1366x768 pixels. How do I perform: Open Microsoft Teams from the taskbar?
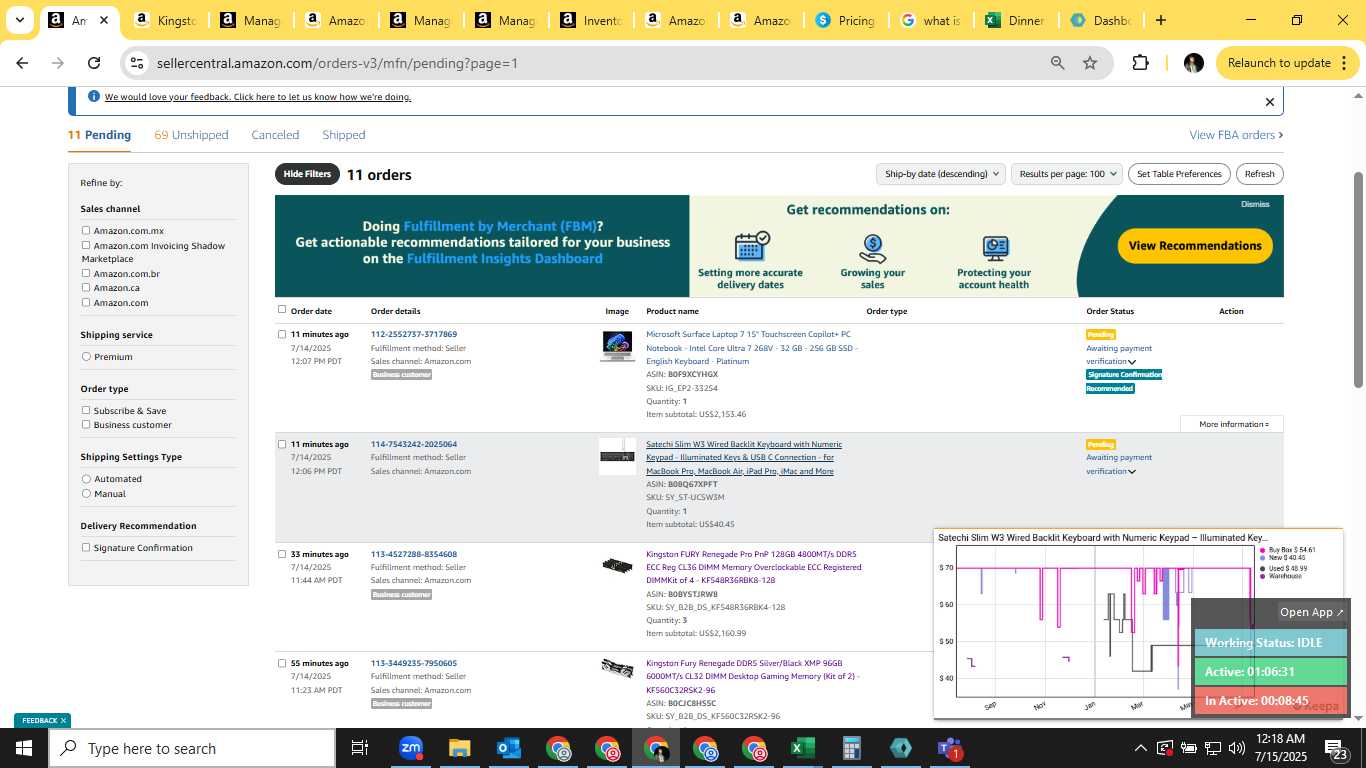click(949, 748)
